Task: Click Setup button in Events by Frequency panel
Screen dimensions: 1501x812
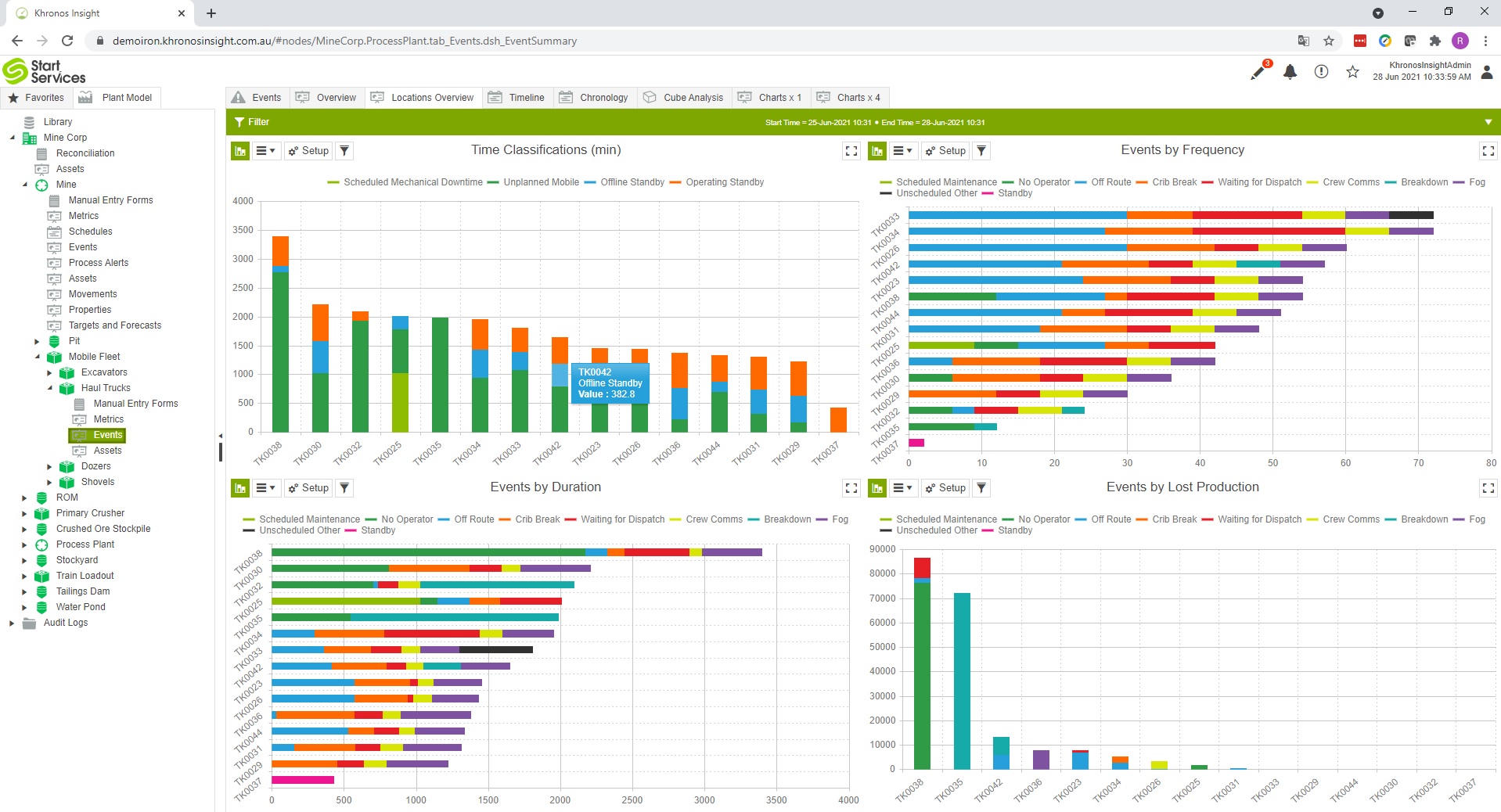Action: (945, 151)
